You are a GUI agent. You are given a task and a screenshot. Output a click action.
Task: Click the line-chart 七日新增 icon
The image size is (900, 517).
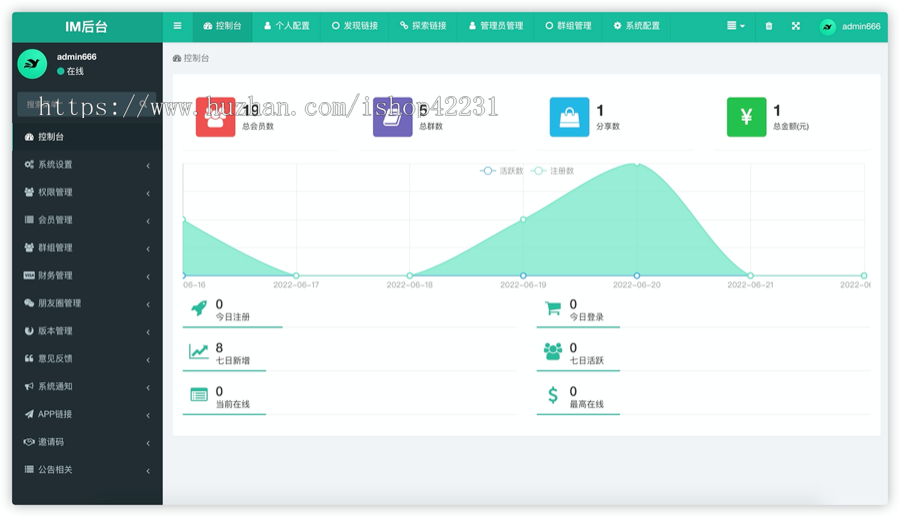[199, 351]
